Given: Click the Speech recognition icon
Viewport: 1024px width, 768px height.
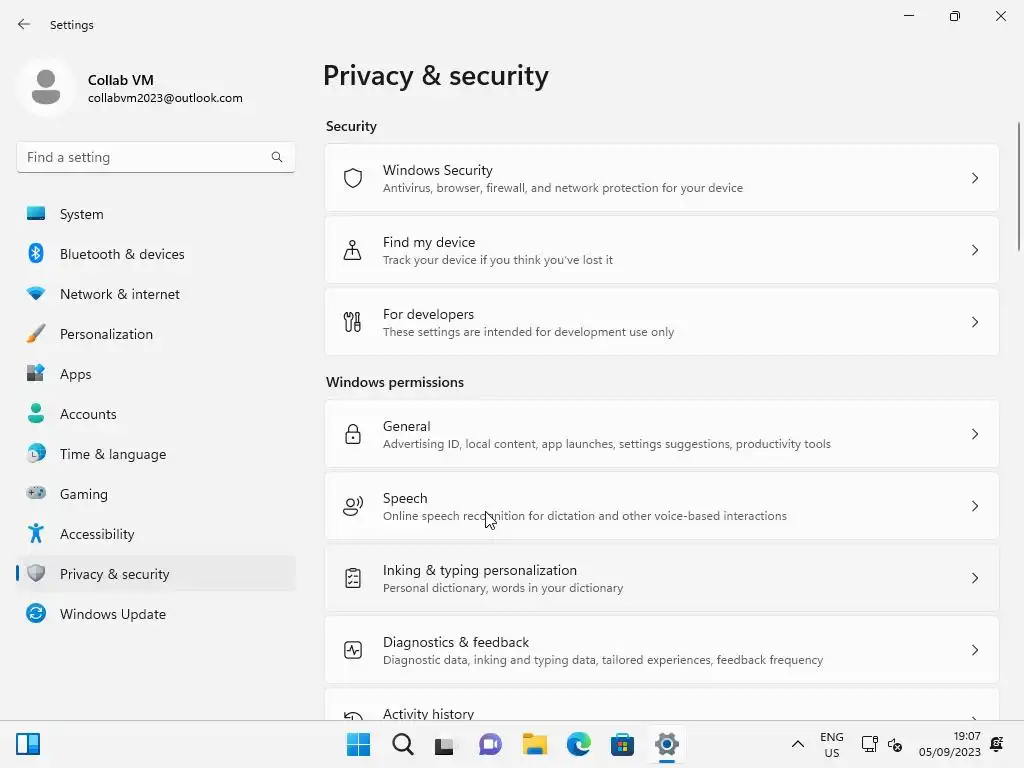Looking at the screenshot, I should coord(353,506).
